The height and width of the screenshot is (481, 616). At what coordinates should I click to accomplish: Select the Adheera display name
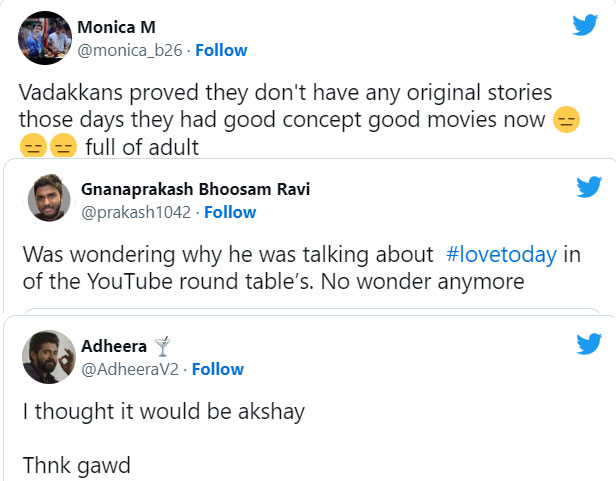click(x=120, y=346)
